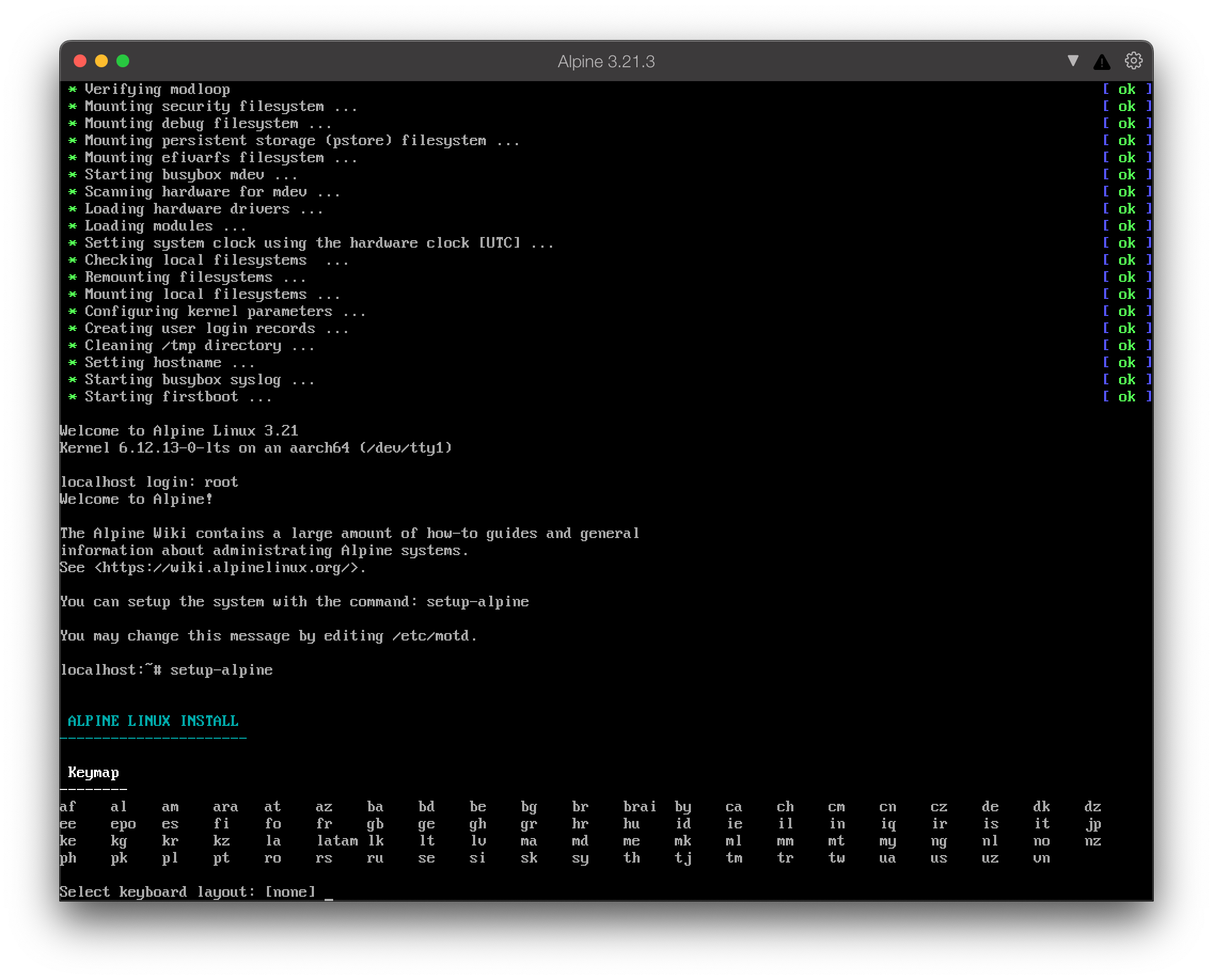The height and width of the screenshot is (980, 1213).
Task: Click the 'brai' keymap option
Action: point(639,806)
